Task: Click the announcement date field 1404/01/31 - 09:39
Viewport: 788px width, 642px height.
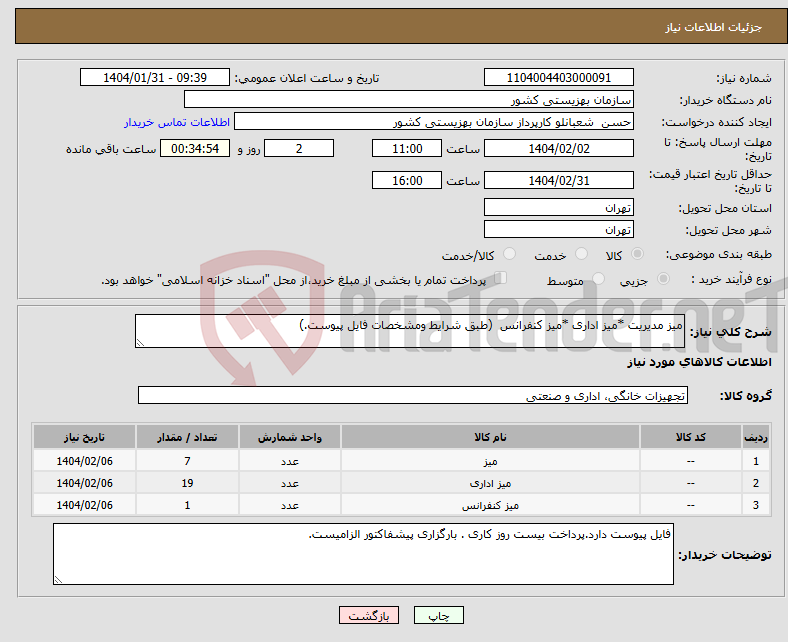Action: coord(155,77)
